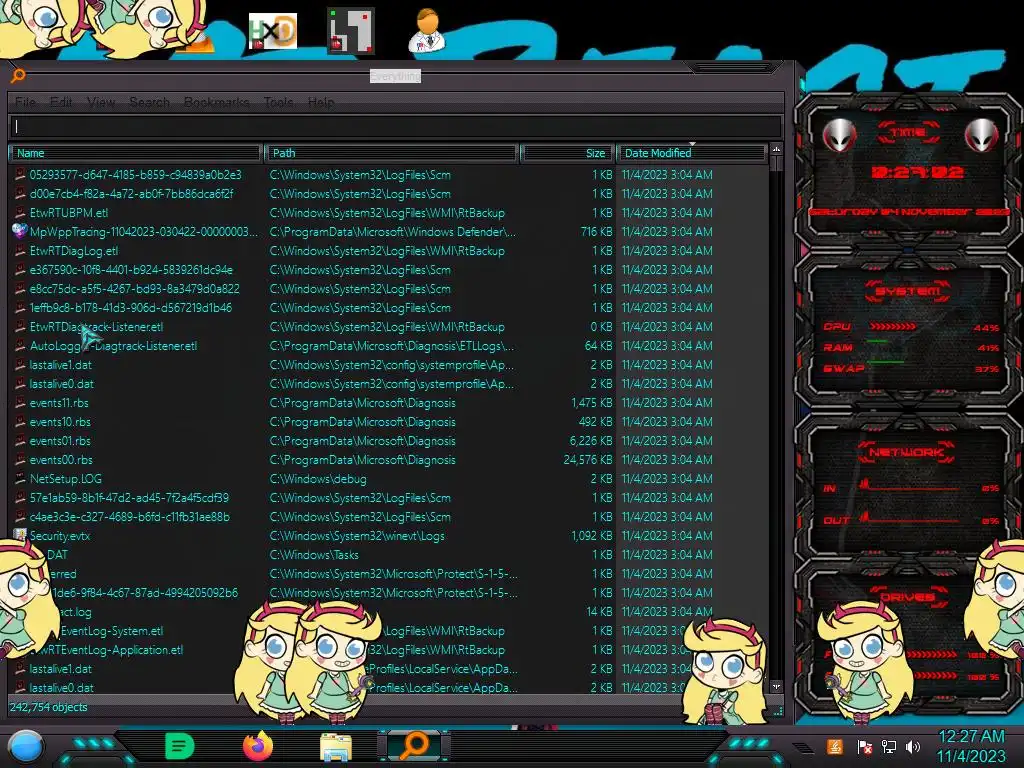
Task: Launch Firefox from the taskbar
Action: tap(258, 746)
